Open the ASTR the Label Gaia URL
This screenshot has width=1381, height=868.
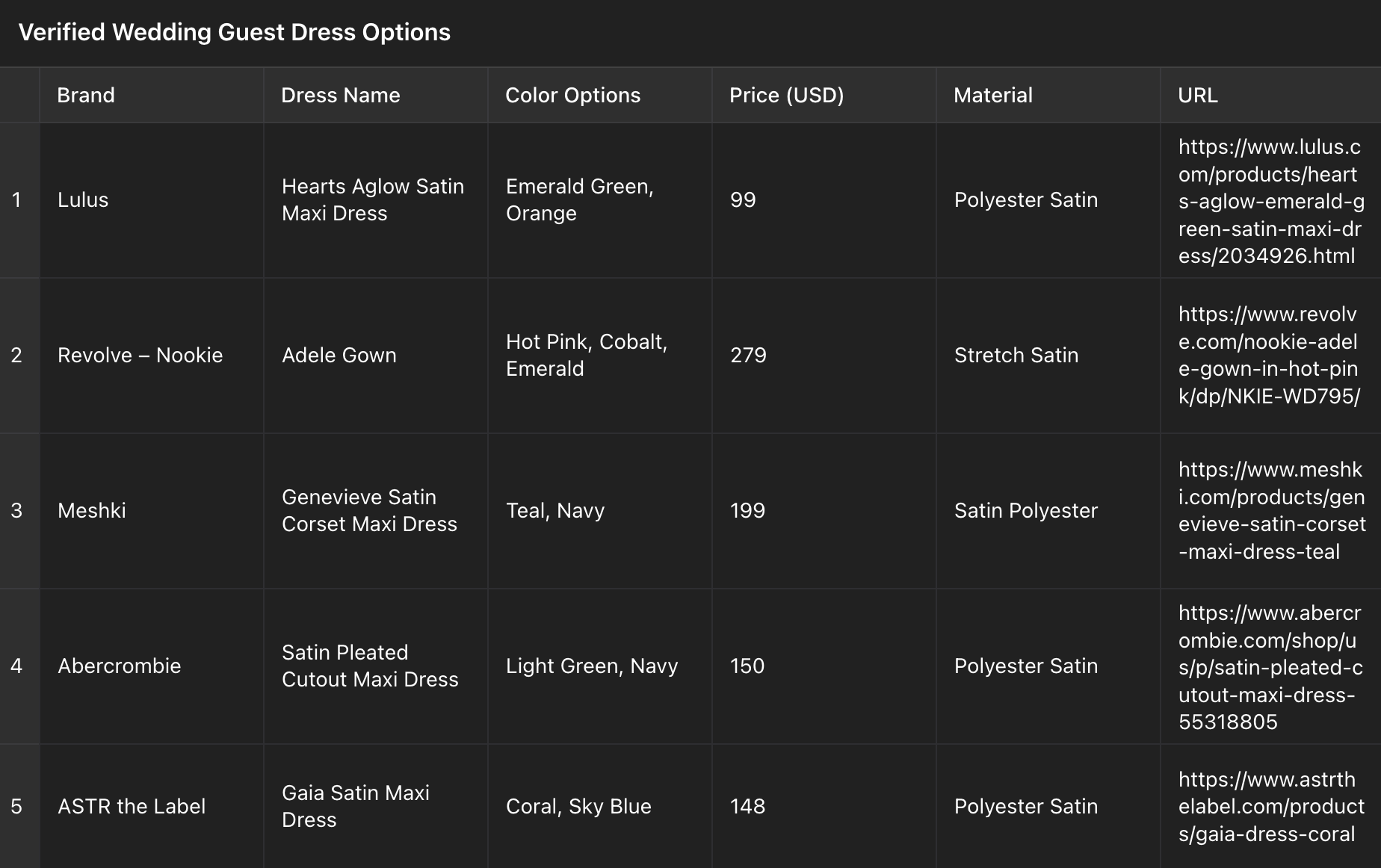[x=1270, y=806]
